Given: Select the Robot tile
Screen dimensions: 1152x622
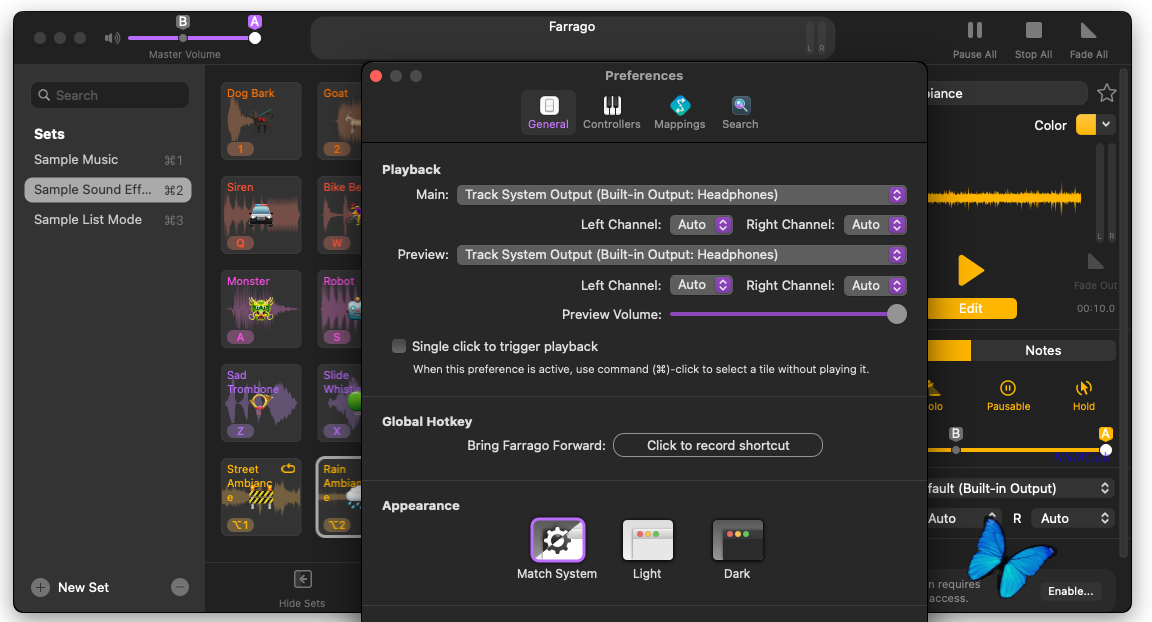Looking at the screenshot, I should [x=339, y=308].
